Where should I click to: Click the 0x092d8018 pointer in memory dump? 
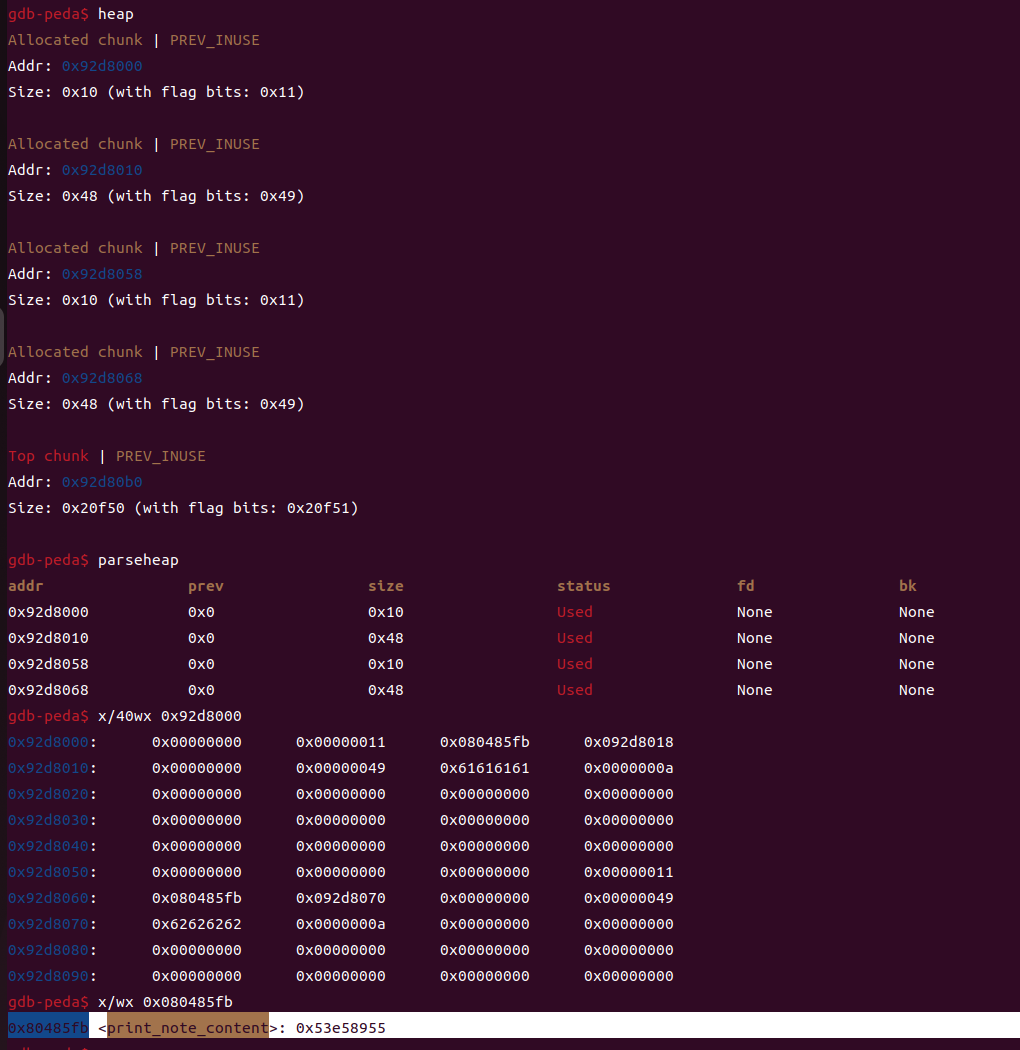pyautogui.click(x=628, y=742)
